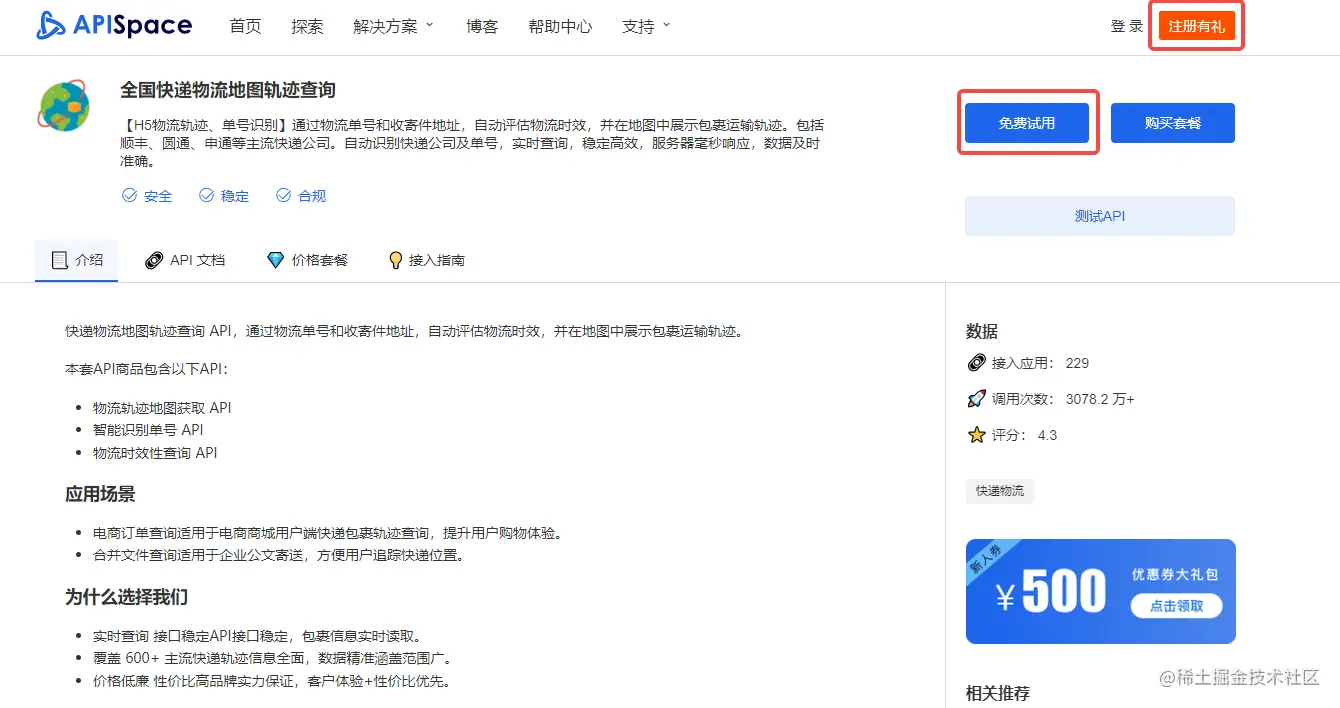Click the 调用次数 3078.2 万+ value
Screen dimensions: 1340x708
coord(1100,399)
